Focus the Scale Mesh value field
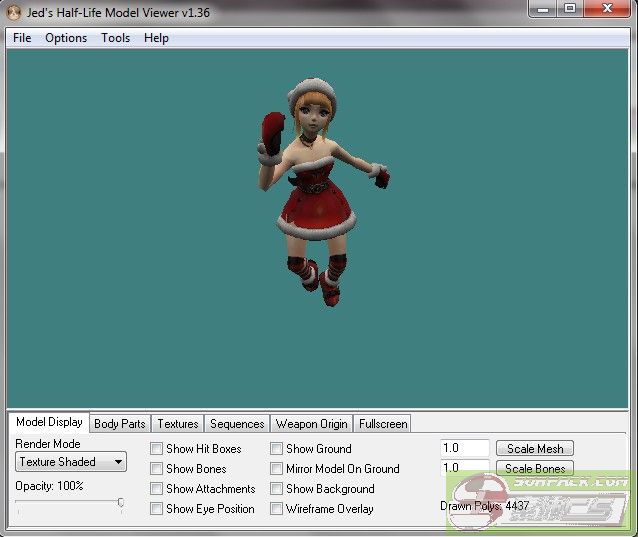The width and height of the screenshot is (638, 537). 465,448
